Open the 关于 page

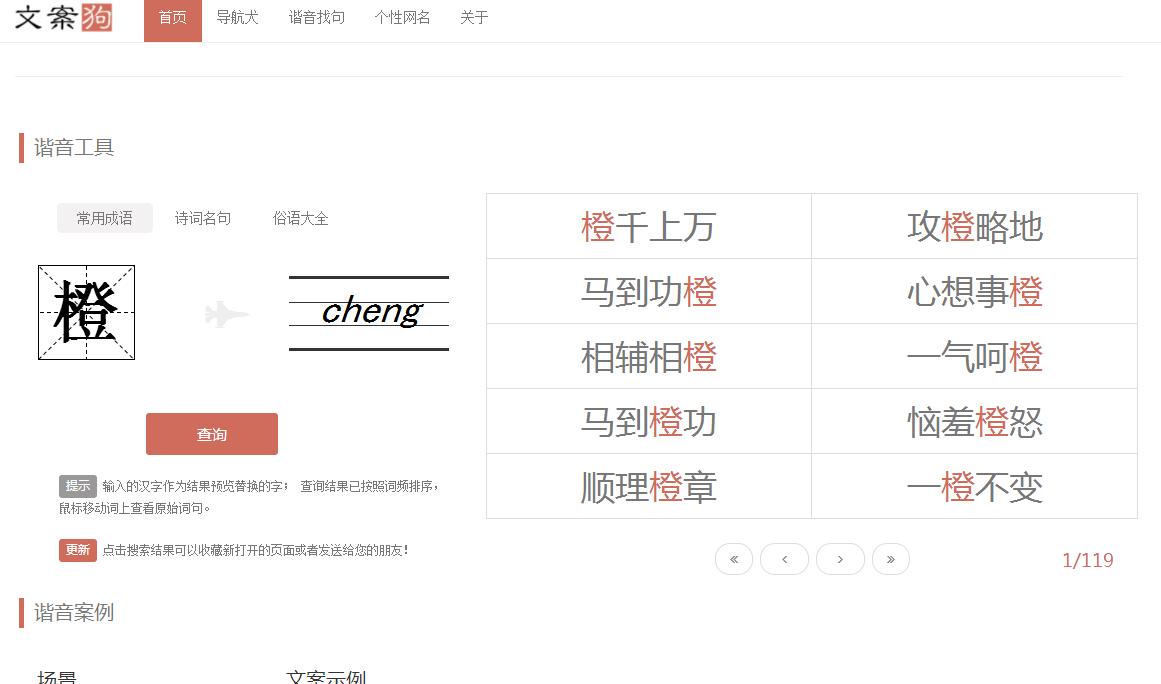pos(472,17)
